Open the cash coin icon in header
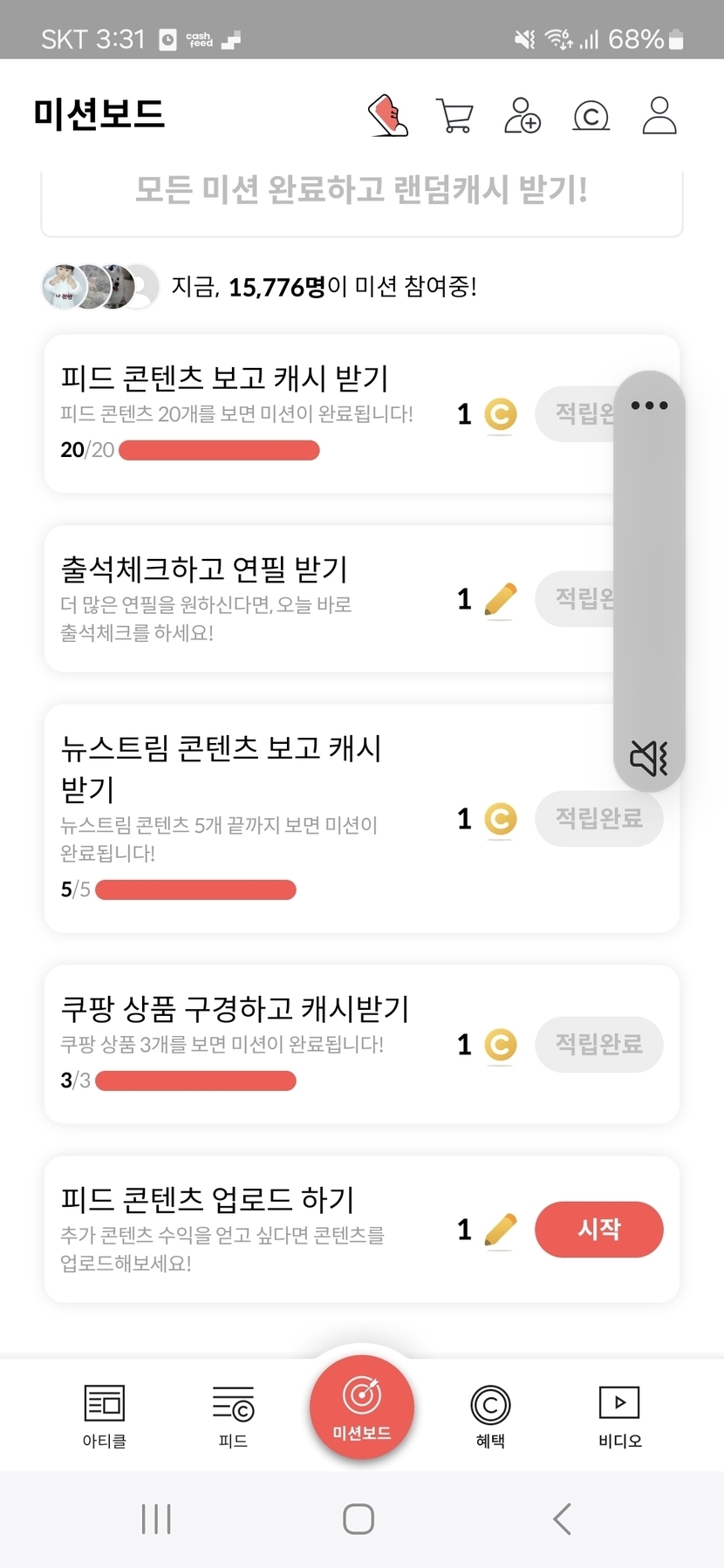 pyautogui.click(x=591, y=116)
